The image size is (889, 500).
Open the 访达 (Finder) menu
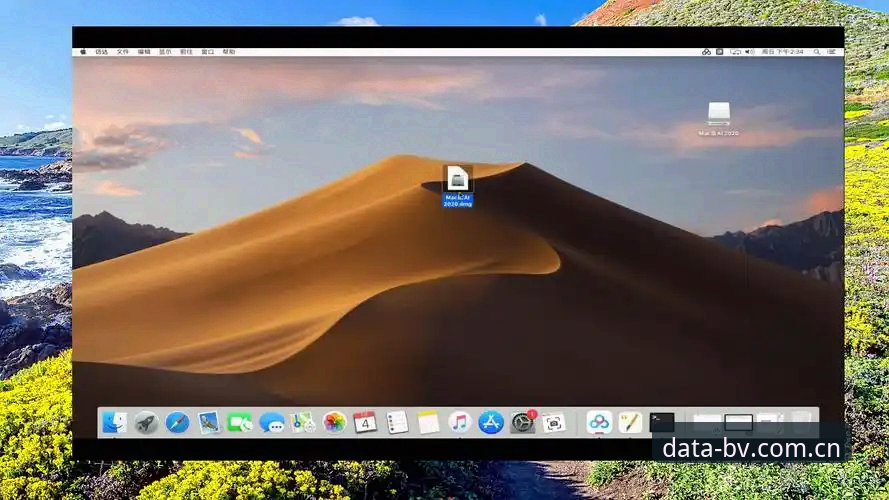click(x=101, y=52)
